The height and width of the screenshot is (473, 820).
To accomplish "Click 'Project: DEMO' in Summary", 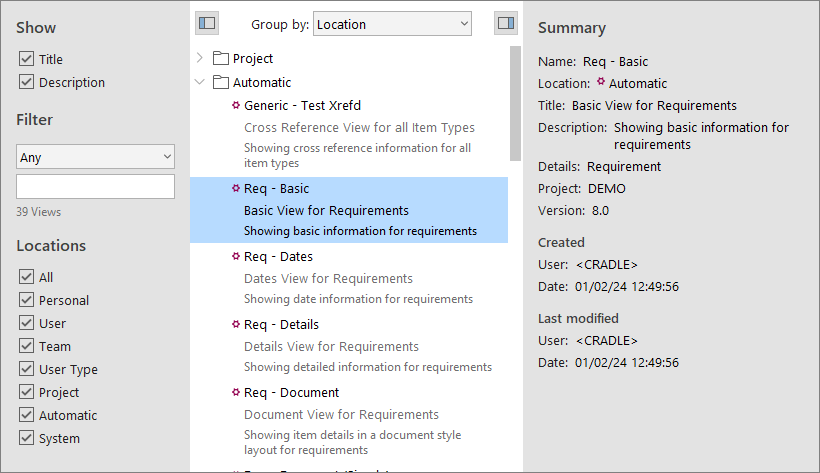I will [582, 188].
